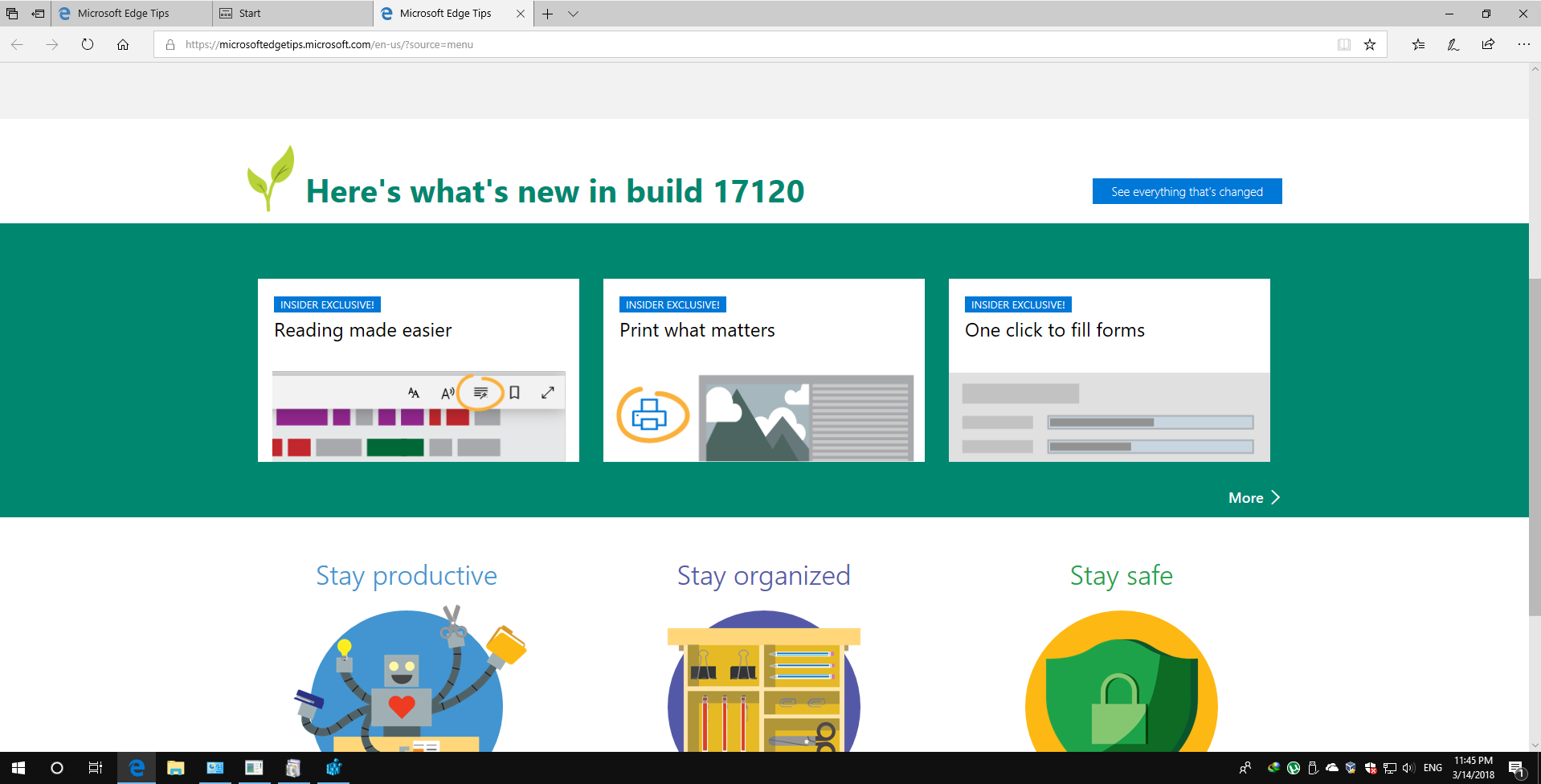Open Cortana search circle
Screen dimensions: 1541x784
pyautogui.click(x=56, y=768)
